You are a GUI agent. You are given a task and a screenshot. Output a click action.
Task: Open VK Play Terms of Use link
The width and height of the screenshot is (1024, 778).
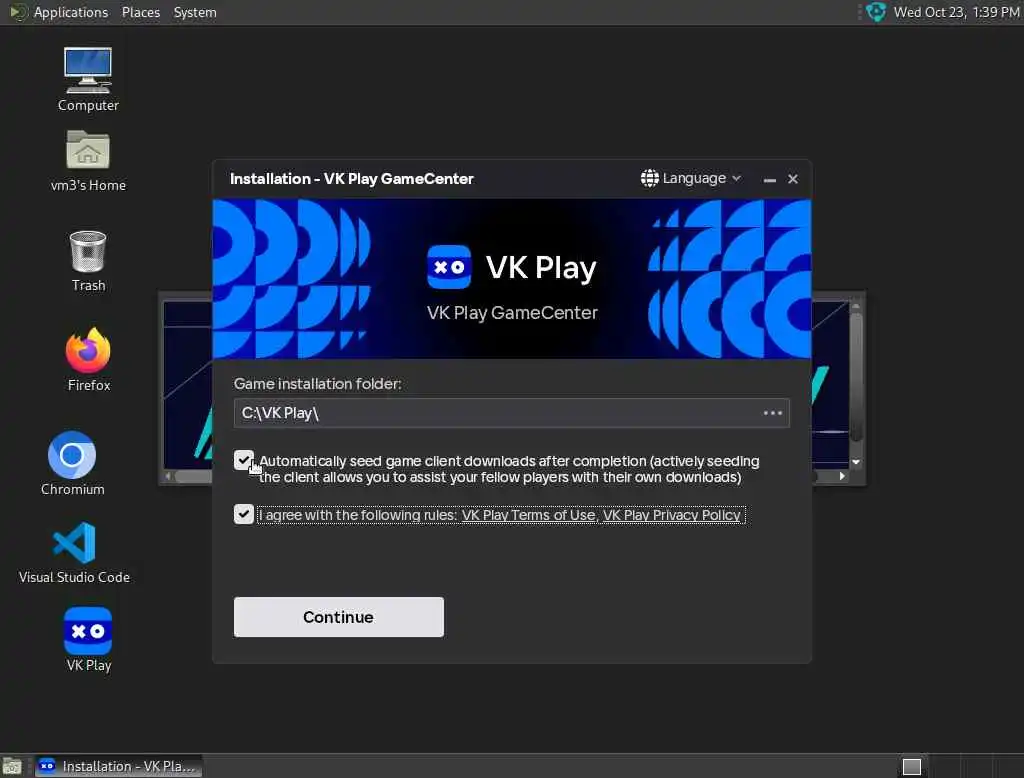click(528, 515)
